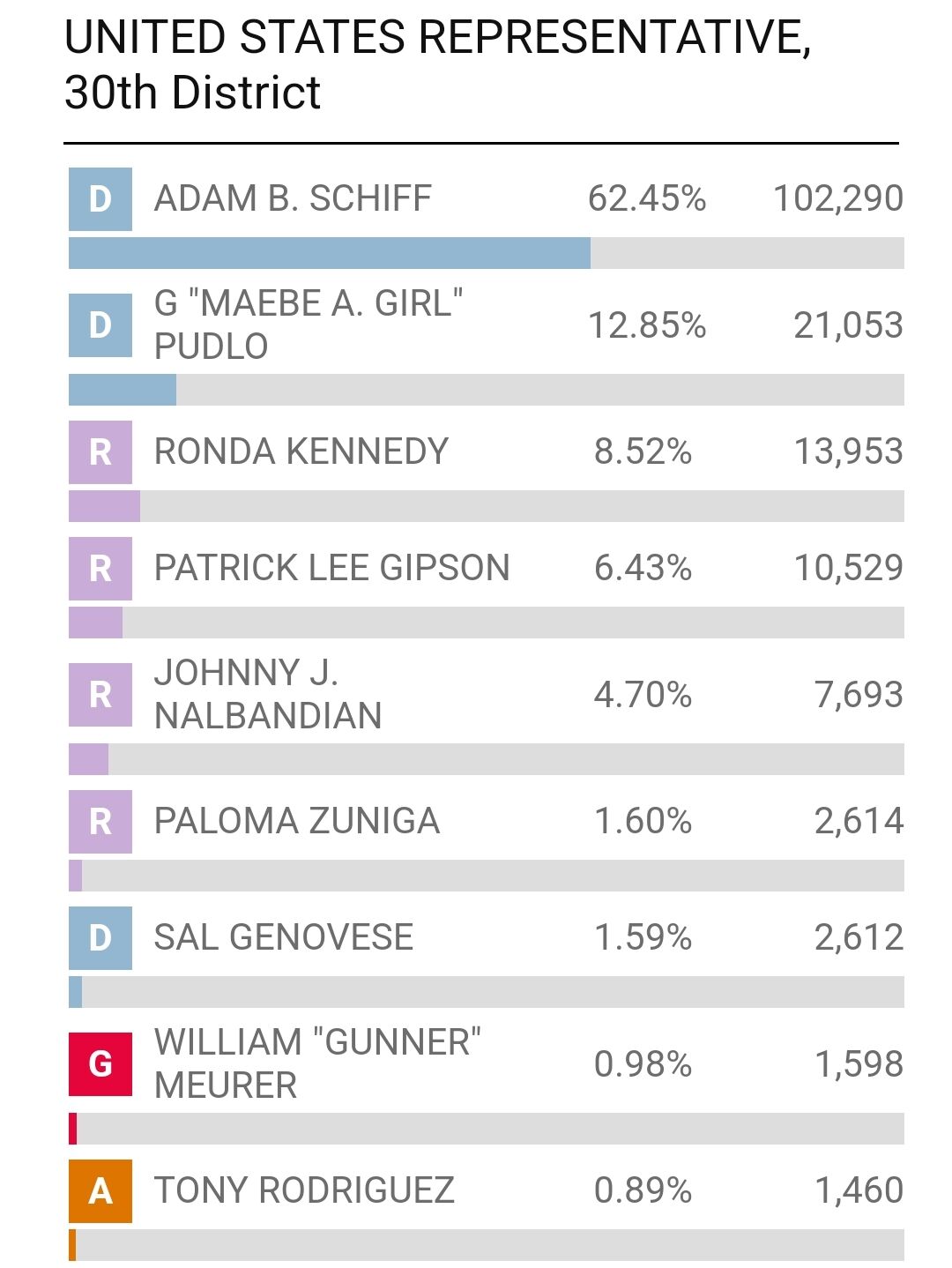Image resolution: width=952 pixels, height=1268 pixels.
Task: Click the D badge next to G "Maebe A. Girl" Pudlo
Action: tap(100, 325)
